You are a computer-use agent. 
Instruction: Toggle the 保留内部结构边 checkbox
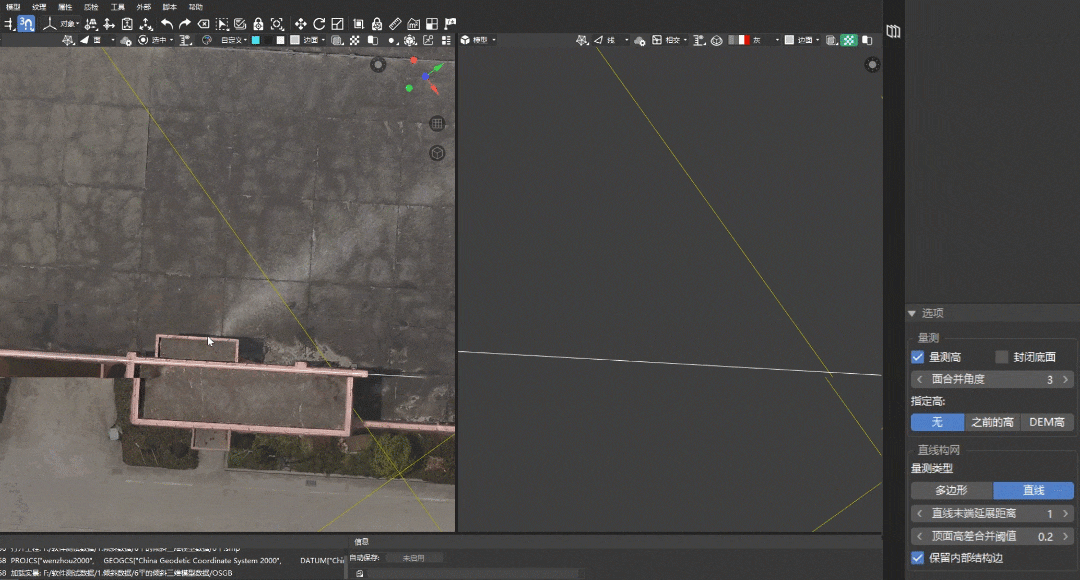click(x=918, y=558)
